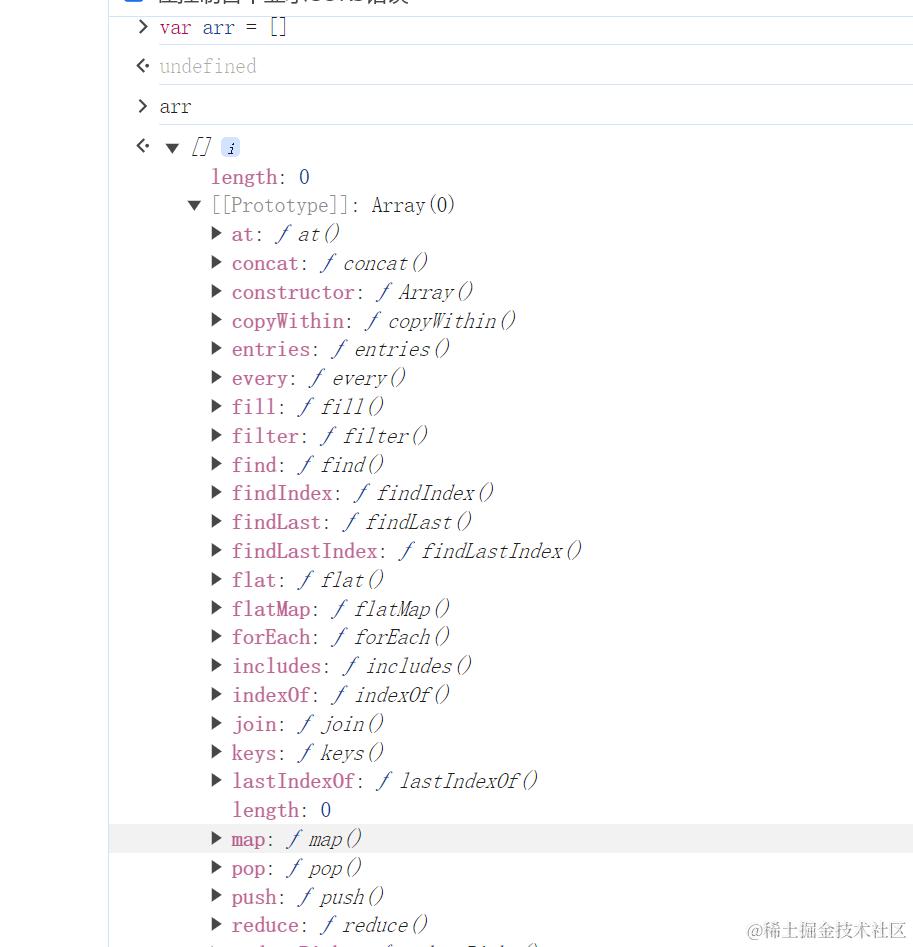
Task: Expand the at function entry
Action: [216, 234]
